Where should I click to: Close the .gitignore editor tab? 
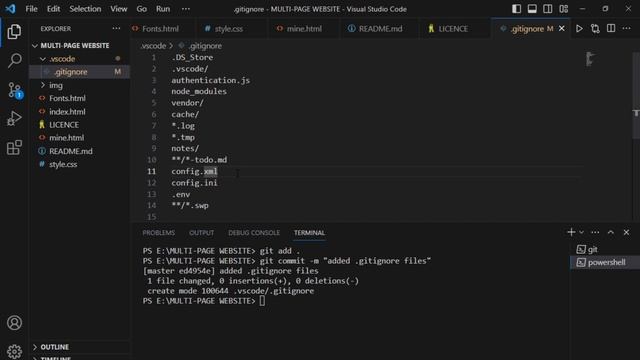[x=562, y=29]
